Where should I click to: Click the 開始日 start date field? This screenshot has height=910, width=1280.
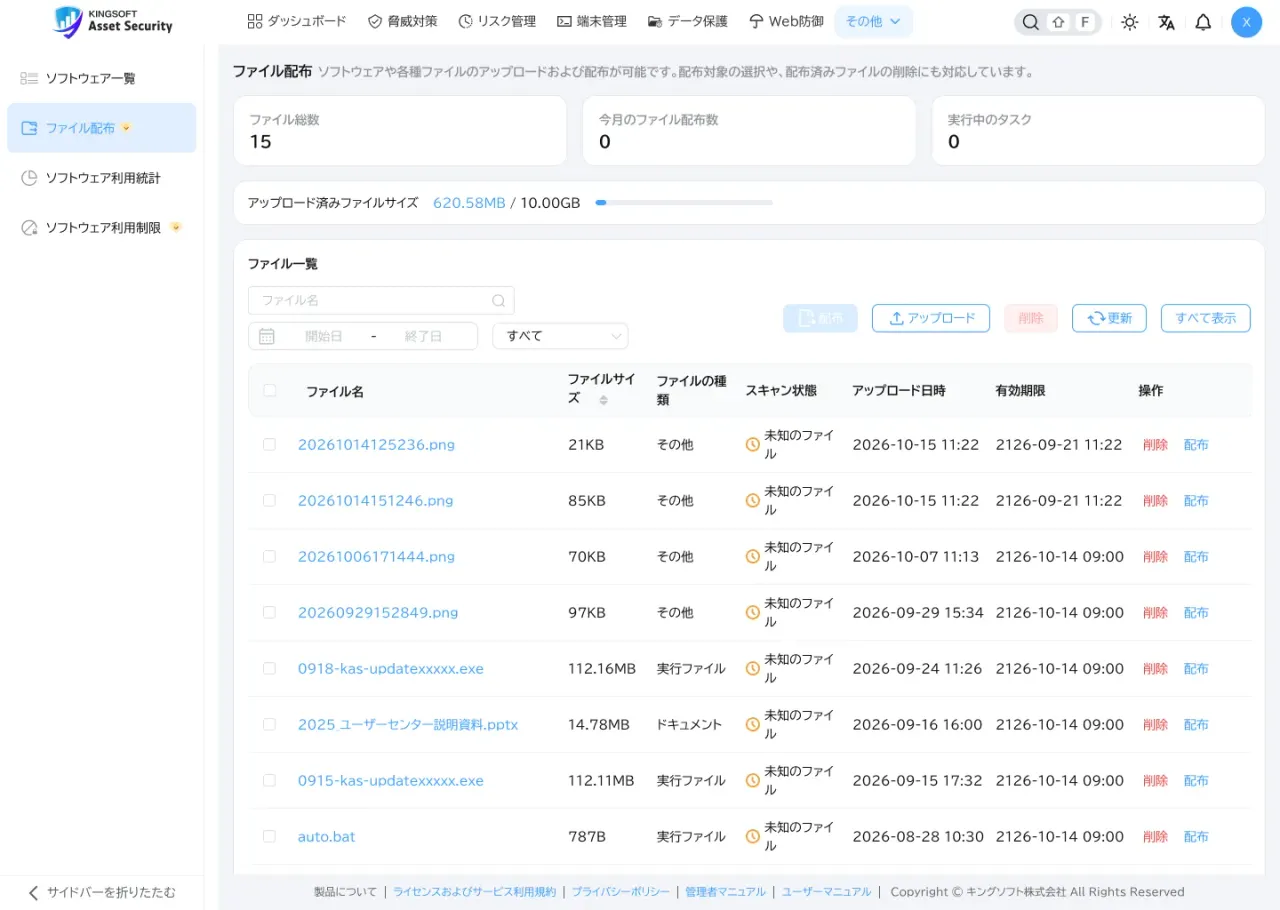(x=323, y=336)
